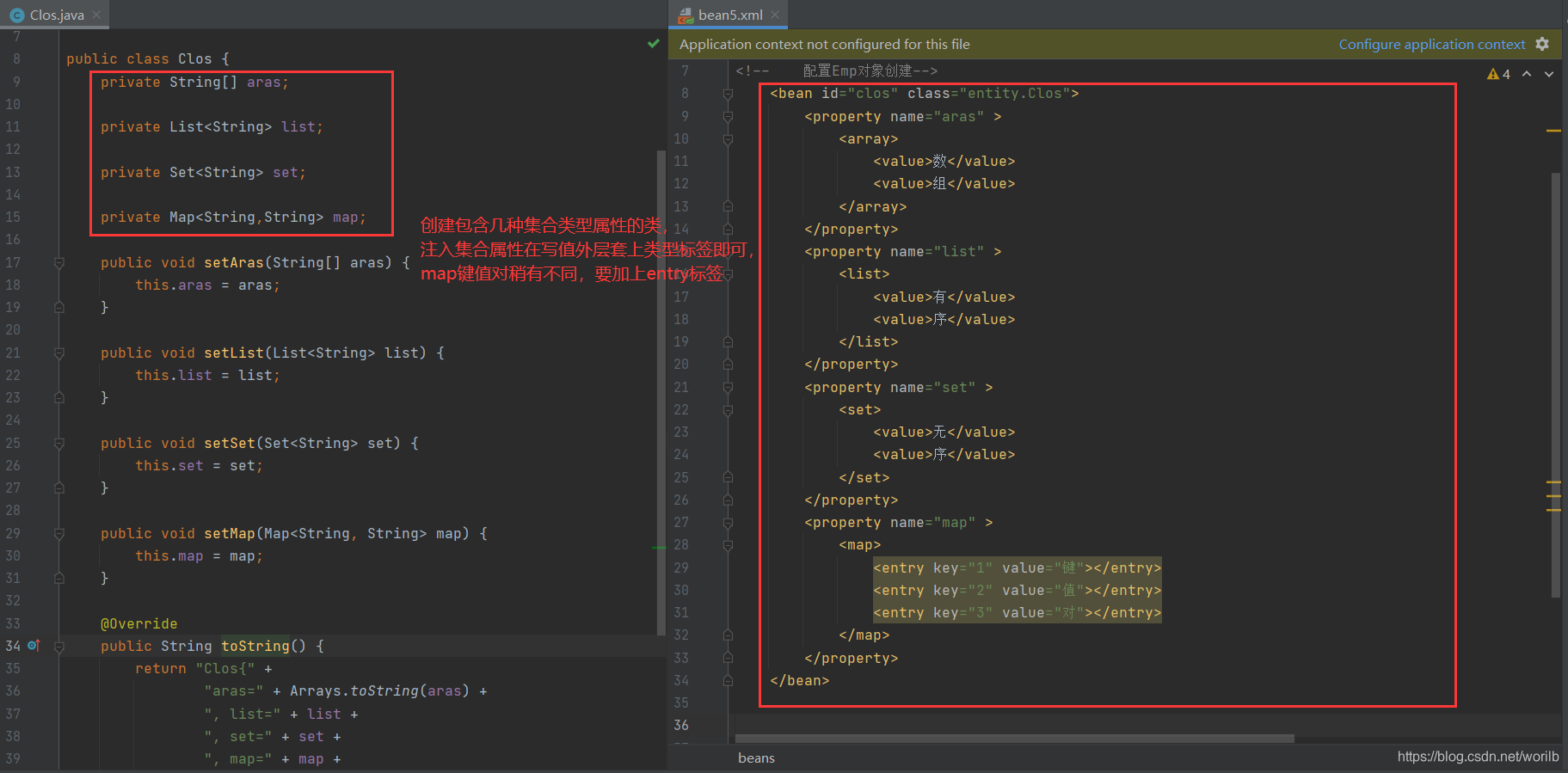Click 'this.aras = aras;' statement
Viewport: 1568px width, 773px height.
207,285
